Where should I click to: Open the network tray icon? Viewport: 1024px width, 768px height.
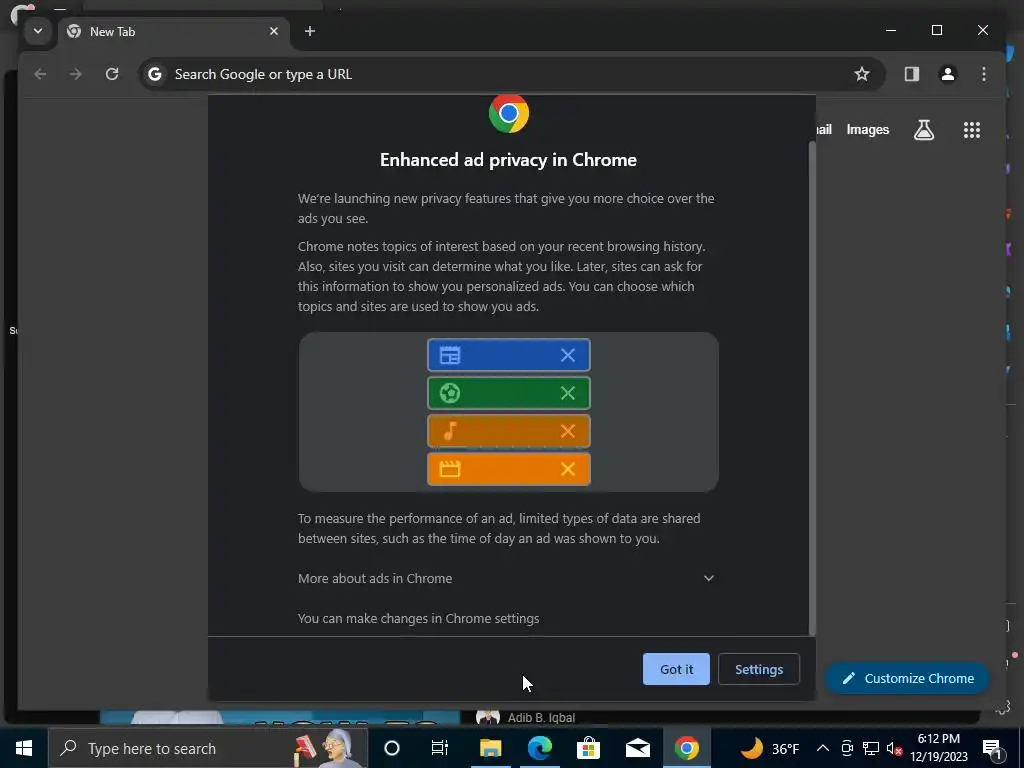click(871, 748)
